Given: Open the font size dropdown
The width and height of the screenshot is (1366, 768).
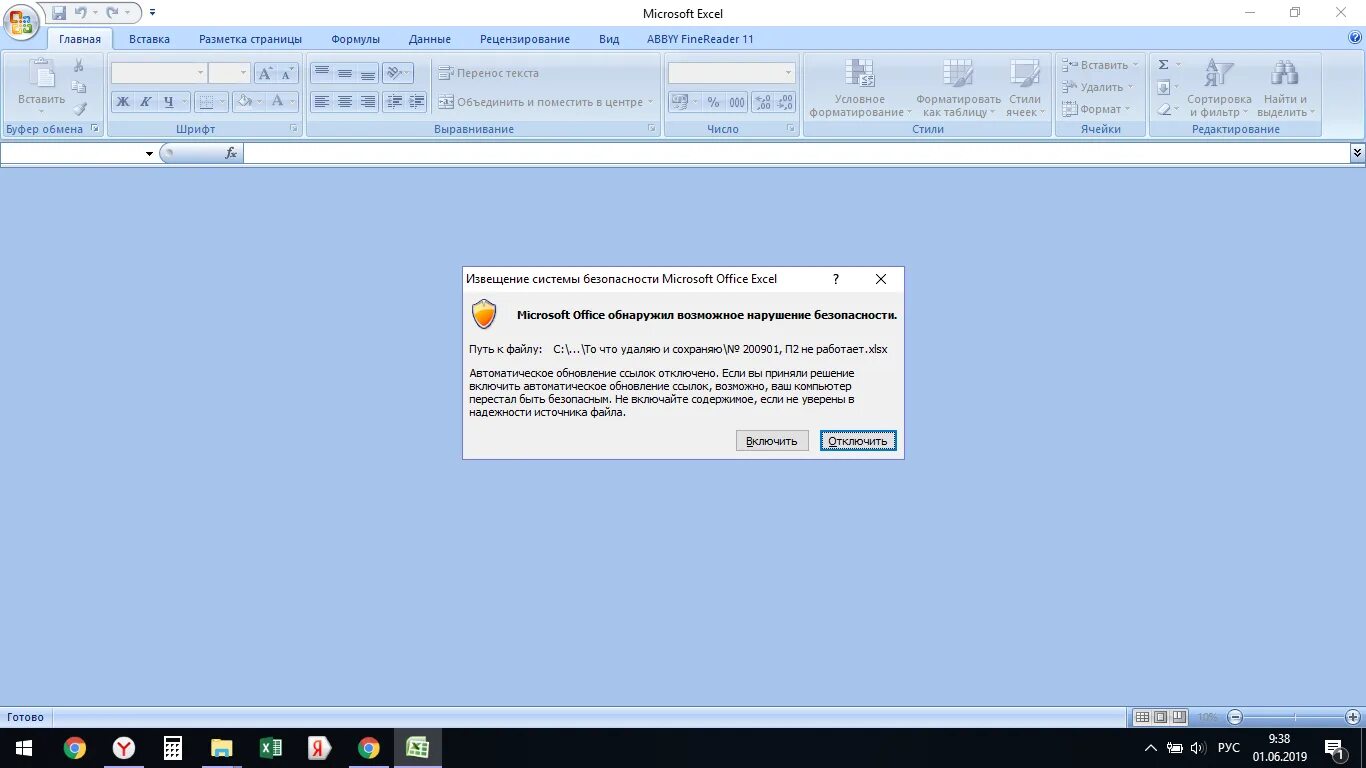Looking at the screenshot, I should [243, 73].
